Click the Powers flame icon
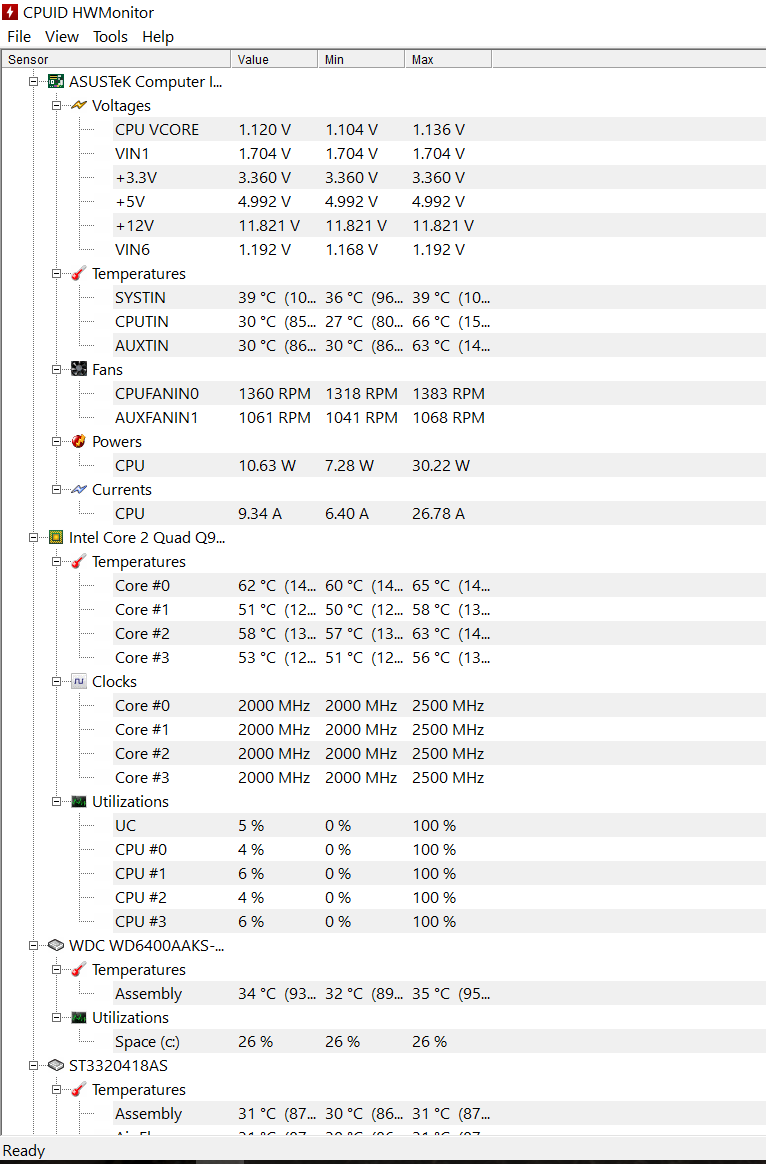 (79, 441)
